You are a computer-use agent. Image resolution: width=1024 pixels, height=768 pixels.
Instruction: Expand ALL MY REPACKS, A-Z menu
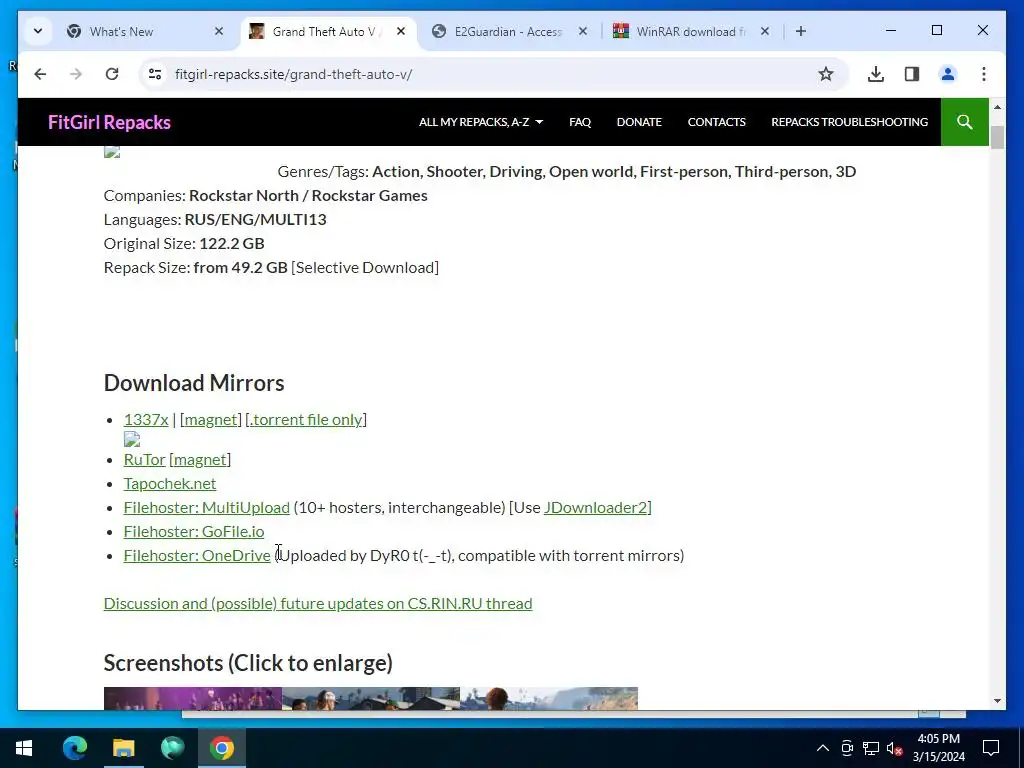point(481,122)
